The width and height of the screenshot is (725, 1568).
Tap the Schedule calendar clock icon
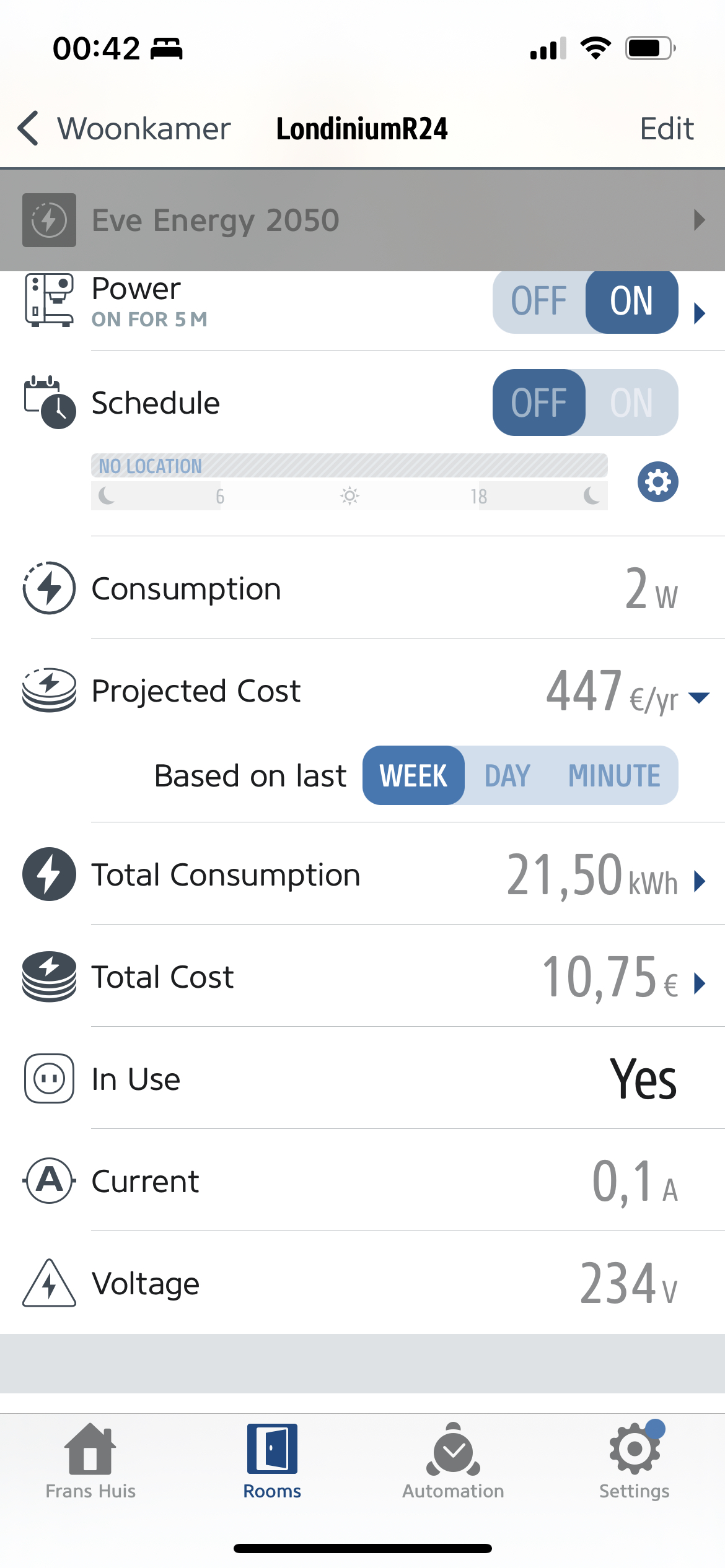[x=49, y=403]
